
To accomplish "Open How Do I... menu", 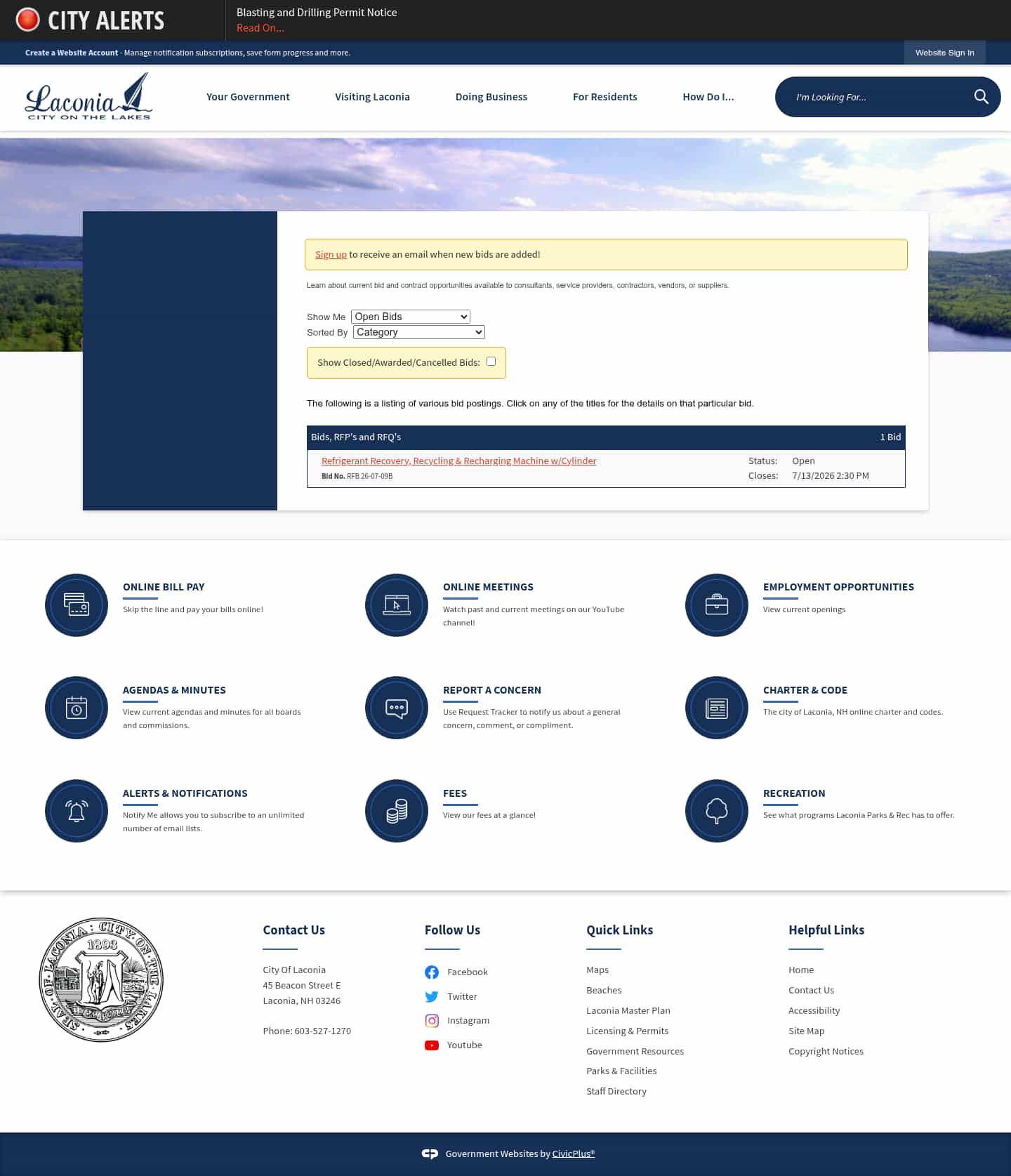I will (x=708, y=97).
